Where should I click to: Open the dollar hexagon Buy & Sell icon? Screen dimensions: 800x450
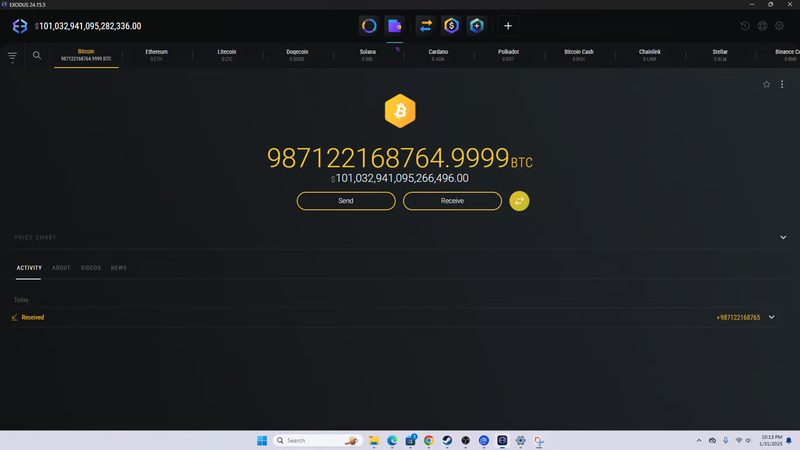(451, 26)
